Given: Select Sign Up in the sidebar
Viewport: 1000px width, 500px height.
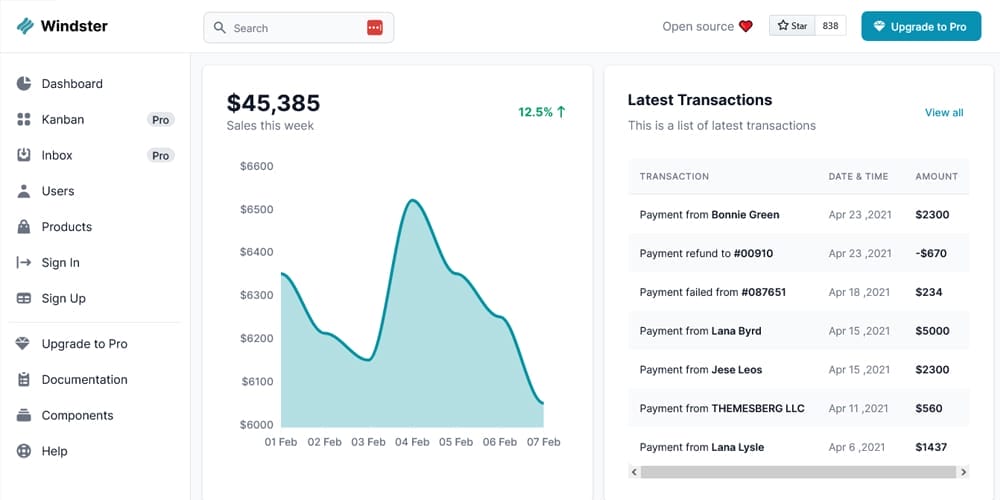Looking at the screenshot, I should 63,299.
